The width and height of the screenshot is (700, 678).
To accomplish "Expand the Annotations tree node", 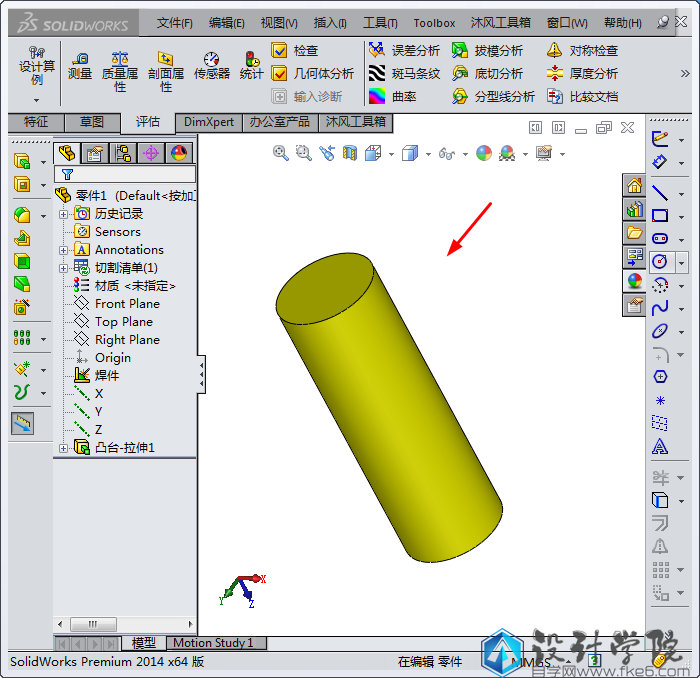I will point(64,250).
